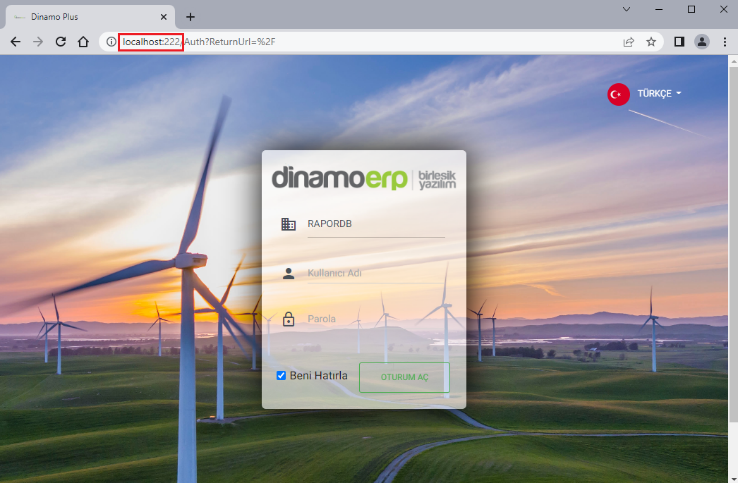The image size is (738, 483).
Task: Toggle the Beni Hatırla checkbox
Action: pyautogui.click(x=281, y=376)
